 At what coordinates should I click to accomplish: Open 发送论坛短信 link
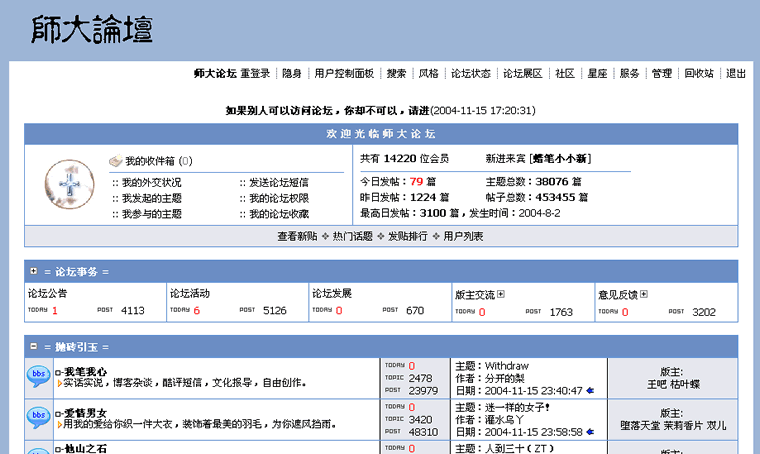pos(278,183)
